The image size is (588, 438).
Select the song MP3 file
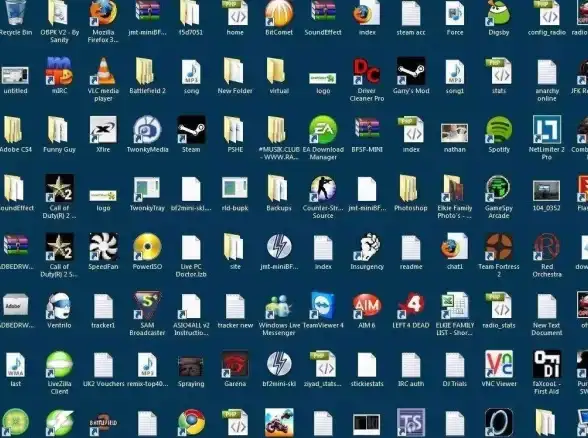(x=191, y=72)
